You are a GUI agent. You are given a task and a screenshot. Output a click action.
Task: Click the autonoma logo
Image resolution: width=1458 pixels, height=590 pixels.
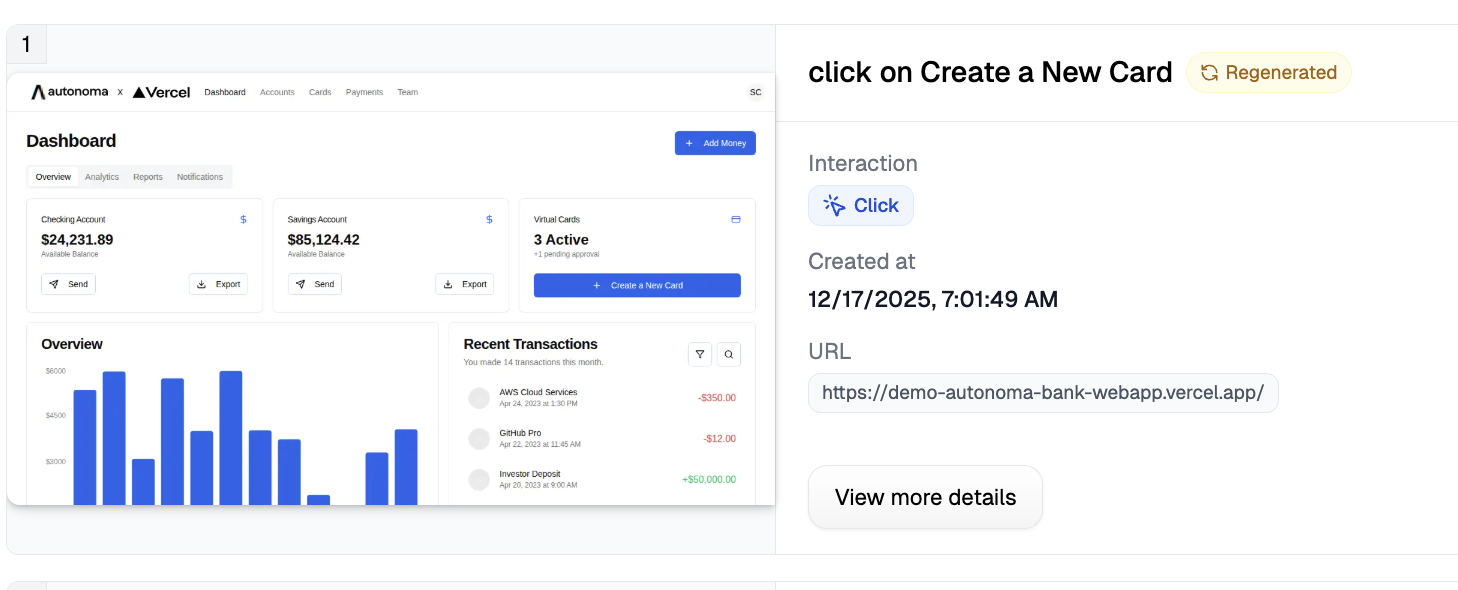[69, 92]
